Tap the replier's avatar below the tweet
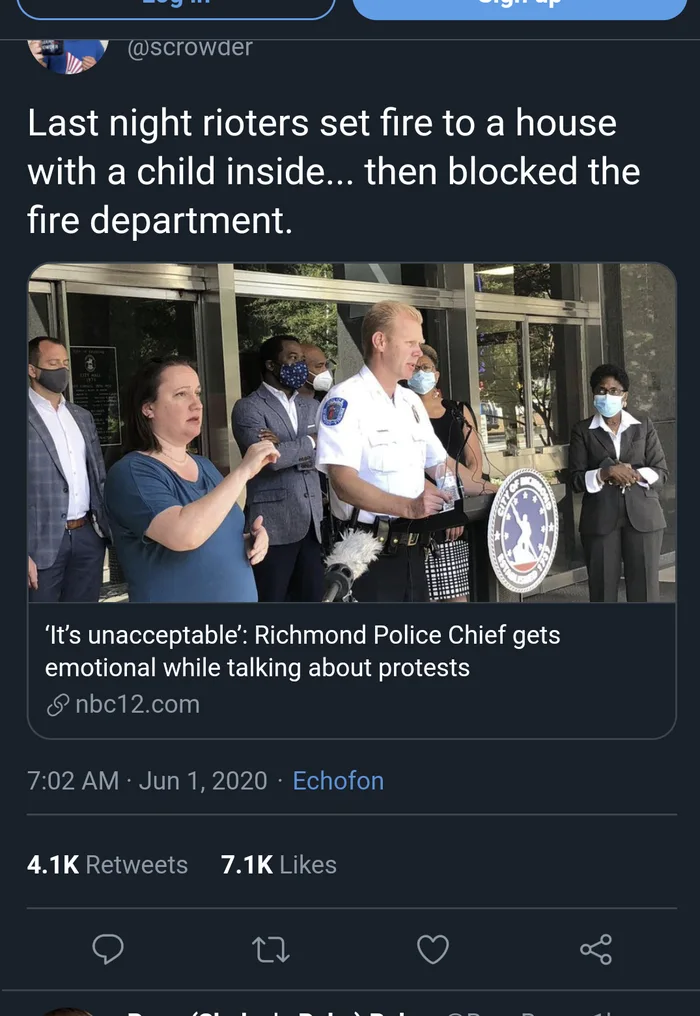This screenshot has width=700, height=1016. [70, 1008]
